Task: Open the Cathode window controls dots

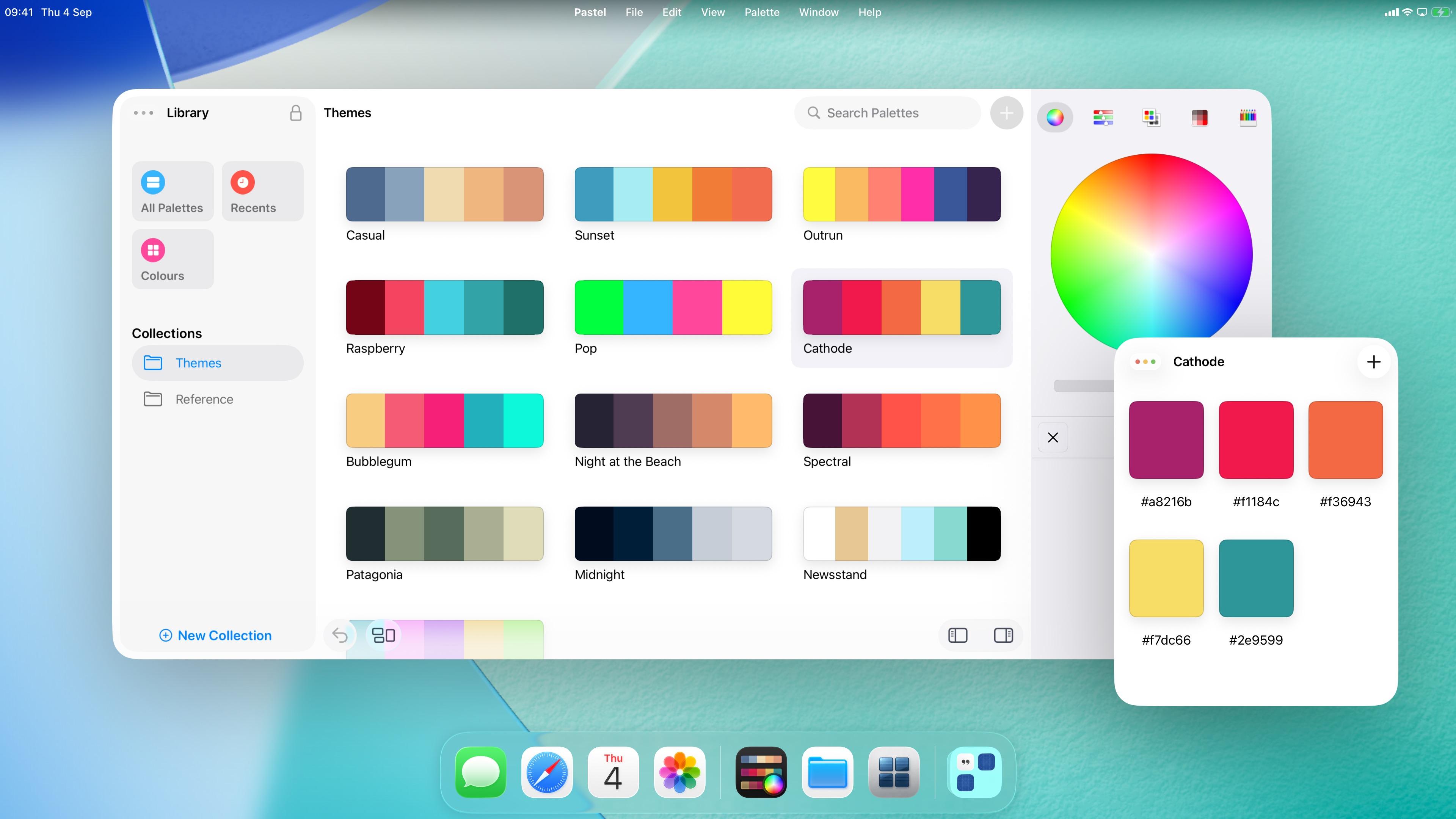Action: (x=1146, y=362)
